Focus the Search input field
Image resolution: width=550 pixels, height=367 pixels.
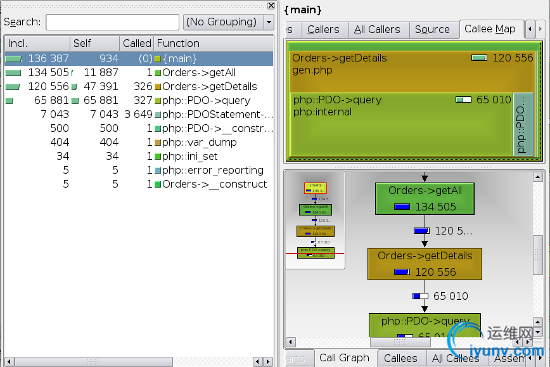113,22
